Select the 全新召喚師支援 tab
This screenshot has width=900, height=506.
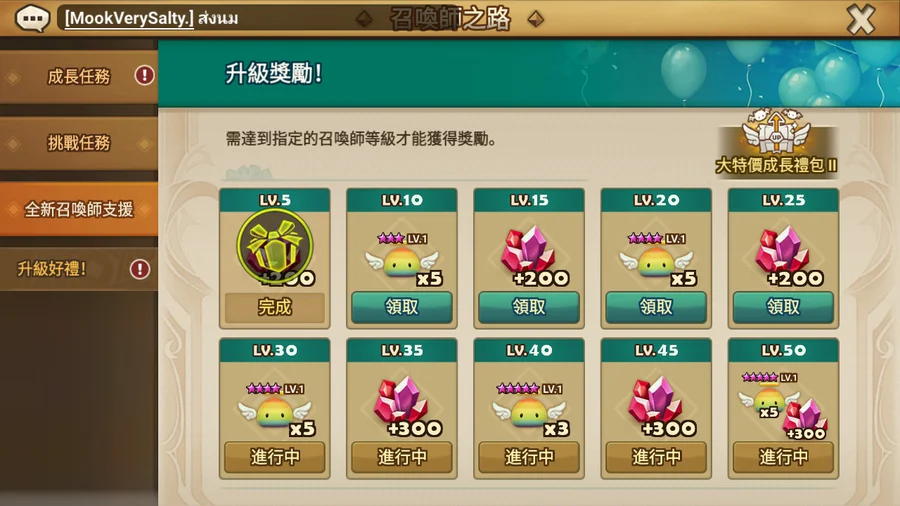pyautogui.click(x=79, y=209)
